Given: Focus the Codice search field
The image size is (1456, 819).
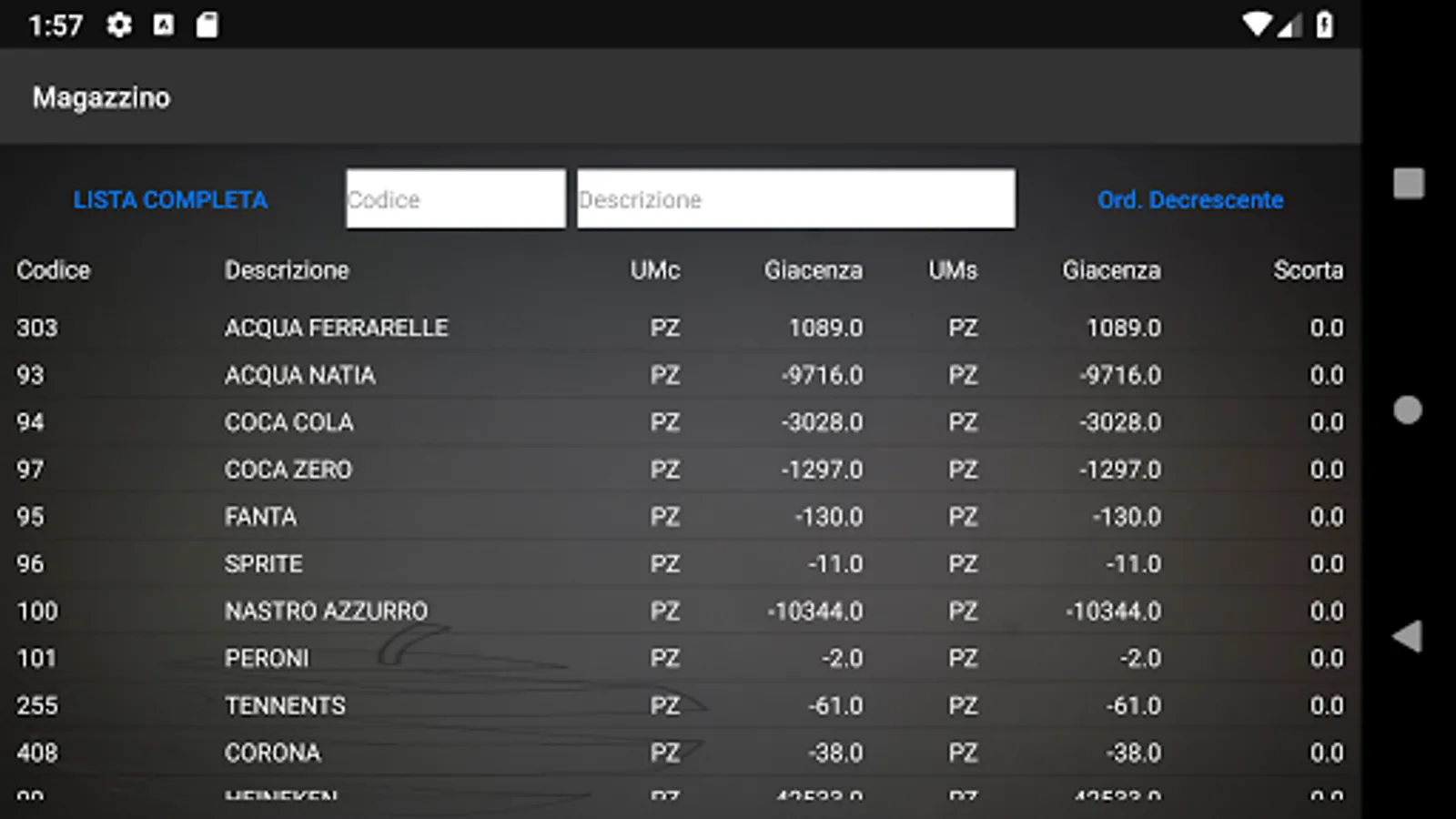Looking at the screenshot, I should (455, 199).
